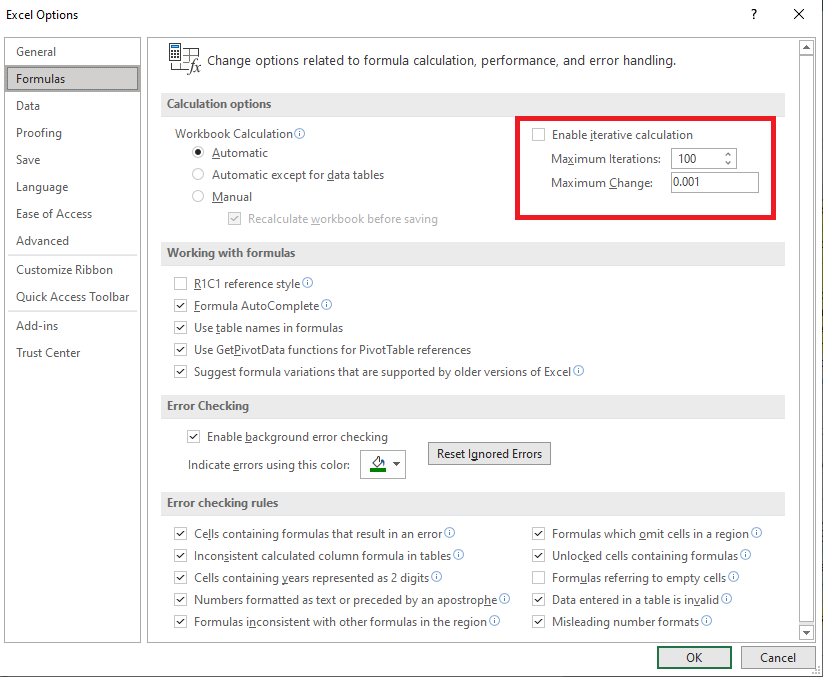Click info icon beside Formulas referring to empty cells
The height and width of the screenshot is (677, 823).
pyautogui.click(x=734, y=577)
